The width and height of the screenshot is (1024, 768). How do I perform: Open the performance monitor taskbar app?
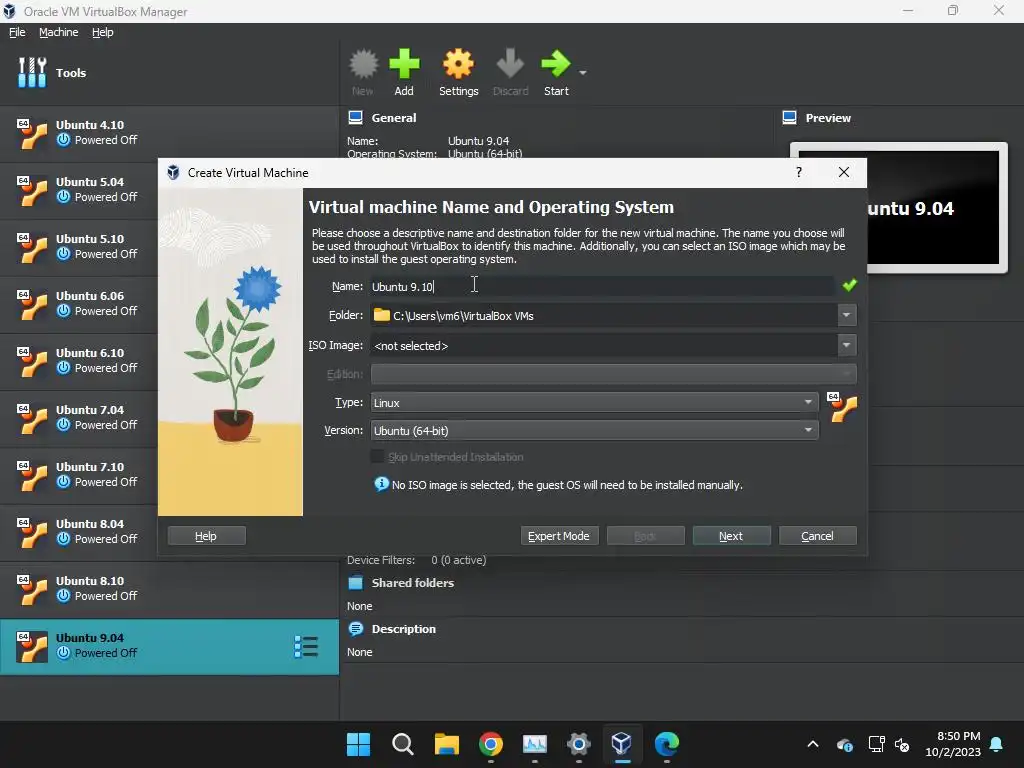pos(534,744)
